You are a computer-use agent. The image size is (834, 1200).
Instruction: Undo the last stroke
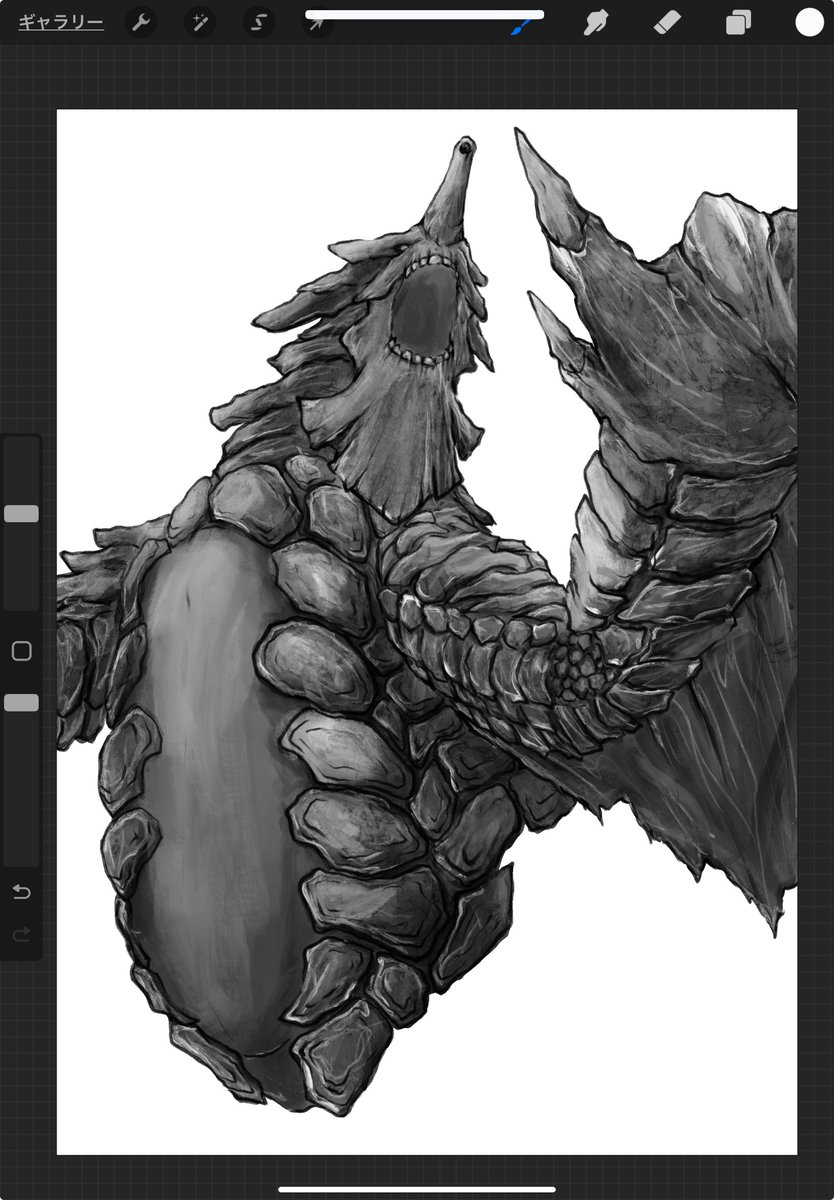tap(21, 891)
